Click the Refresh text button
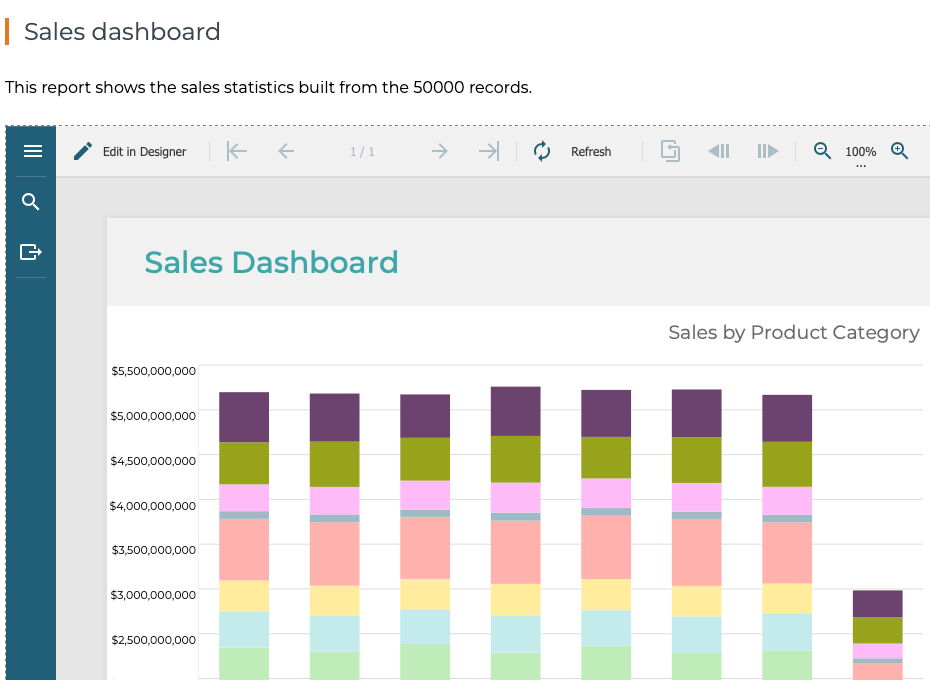 [591, 152]
